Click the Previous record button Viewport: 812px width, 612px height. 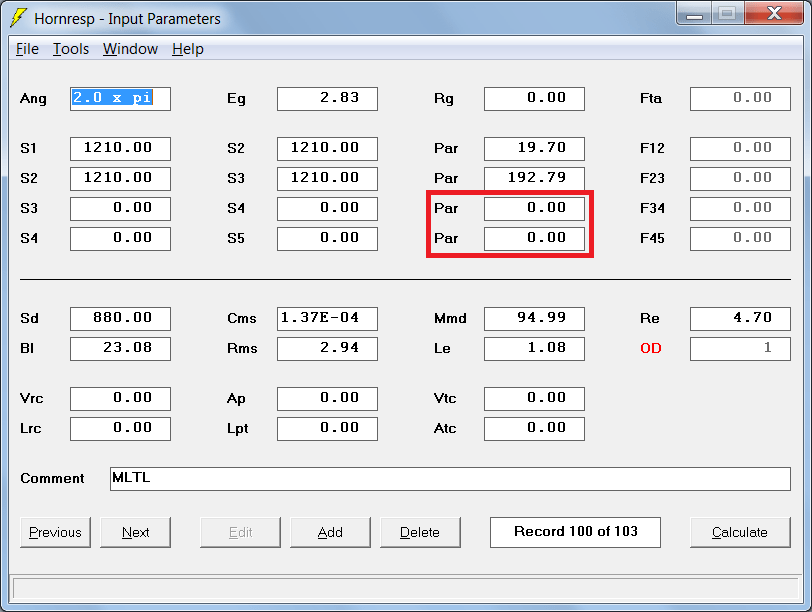click(x=55, y=532)
